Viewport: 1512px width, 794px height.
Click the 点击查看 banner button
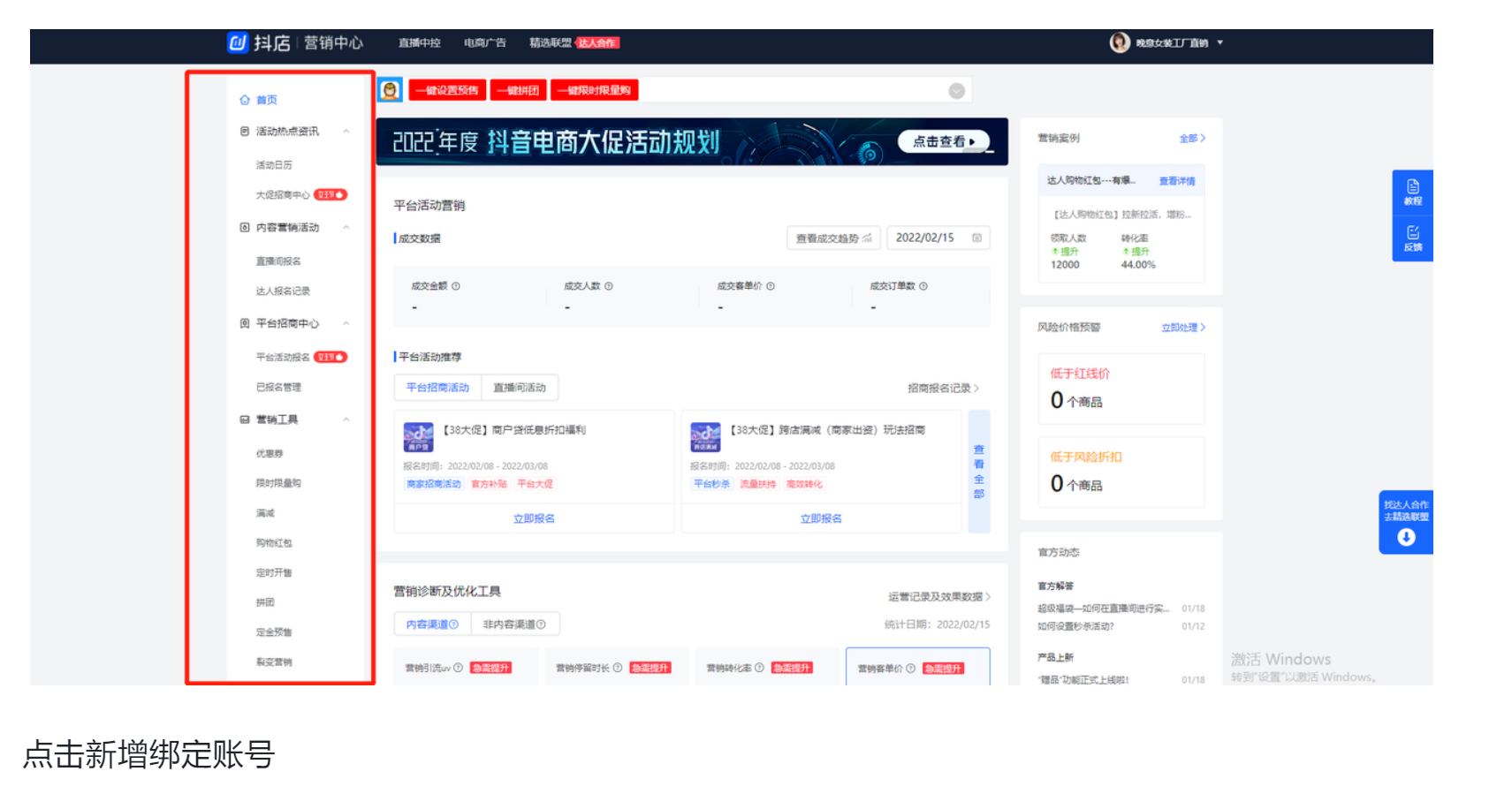[x=944, y=141]
